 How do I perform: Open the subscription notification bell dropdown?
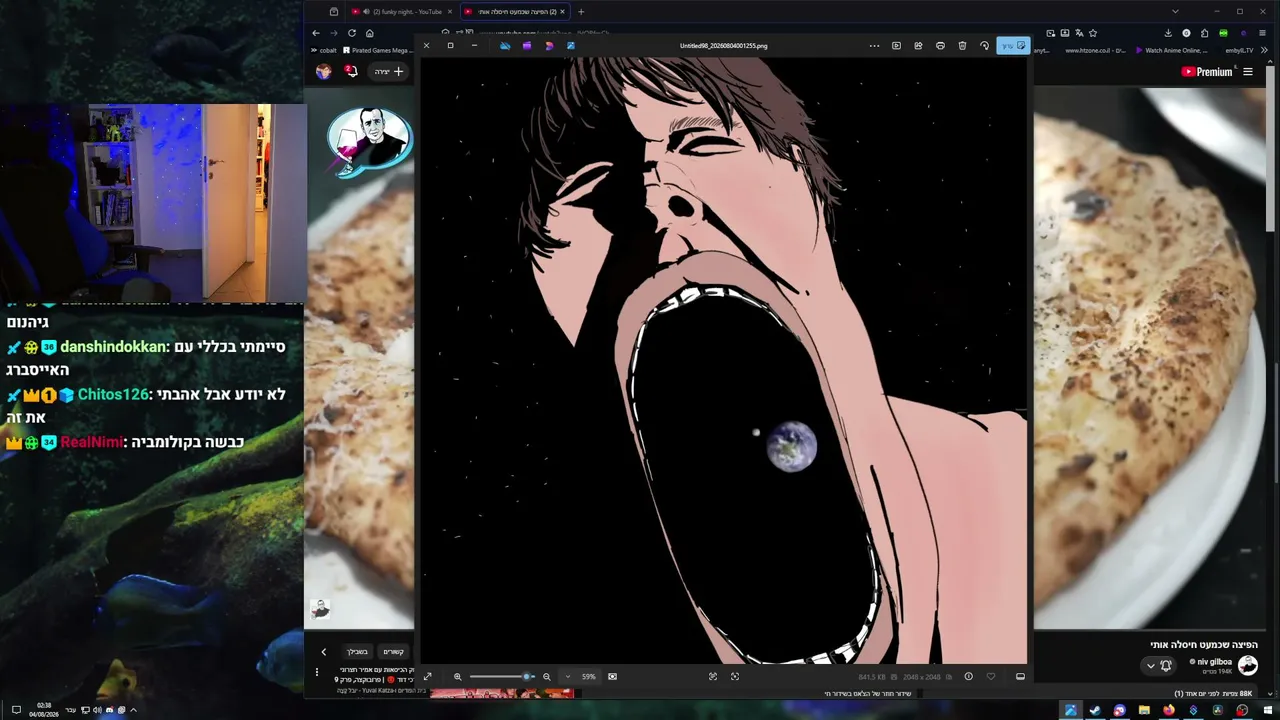click(1160, 666)
